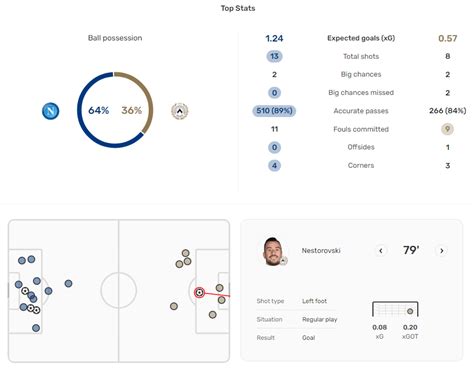Image resolution: width=474 pixels, height=370 pixels.
Task: Select the blue shot marker nearest midfield
Action: click(x=68, y=284)
